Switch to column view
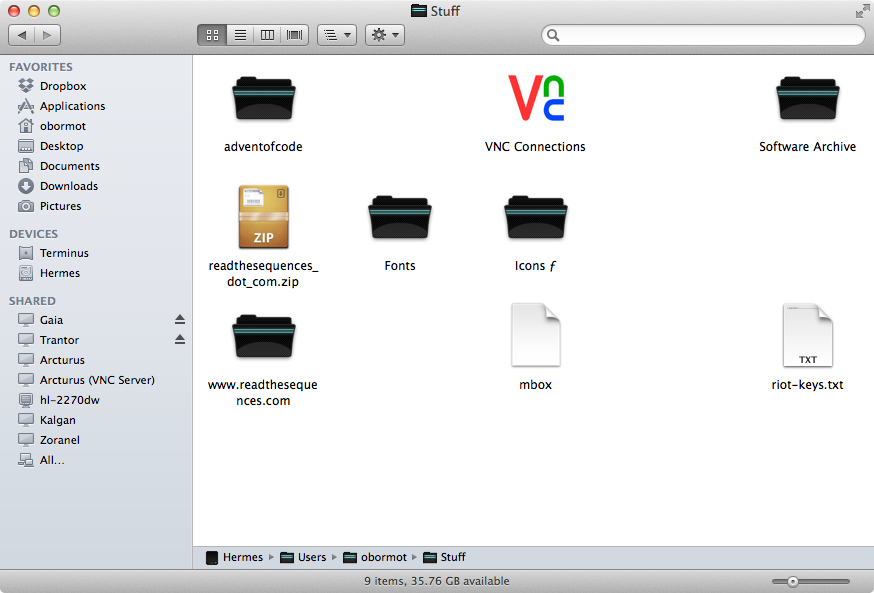The width and height of the screenshot is (874, 593). click(268, 35)
